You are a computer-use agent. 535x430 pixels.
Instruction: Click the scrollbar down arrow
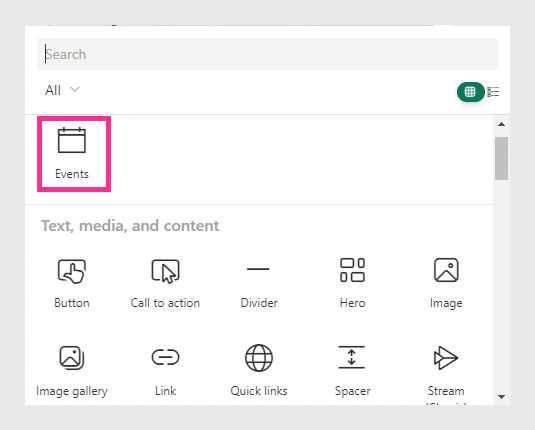[x=501, y=397]
